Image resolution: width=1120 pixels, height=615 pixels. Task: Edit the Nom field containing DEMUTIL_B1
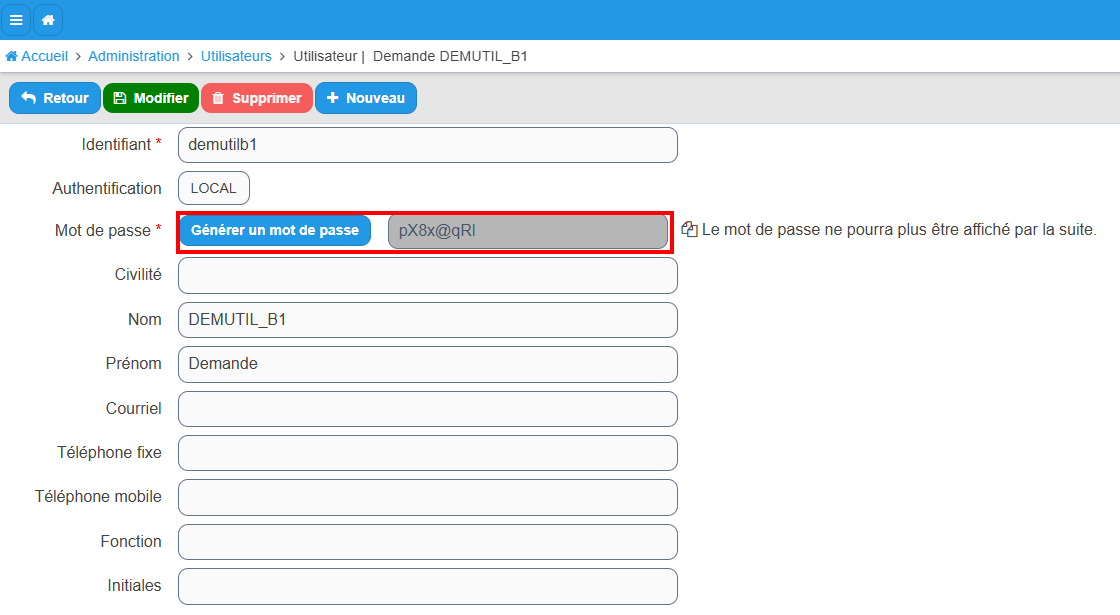(x=428, y=320)
